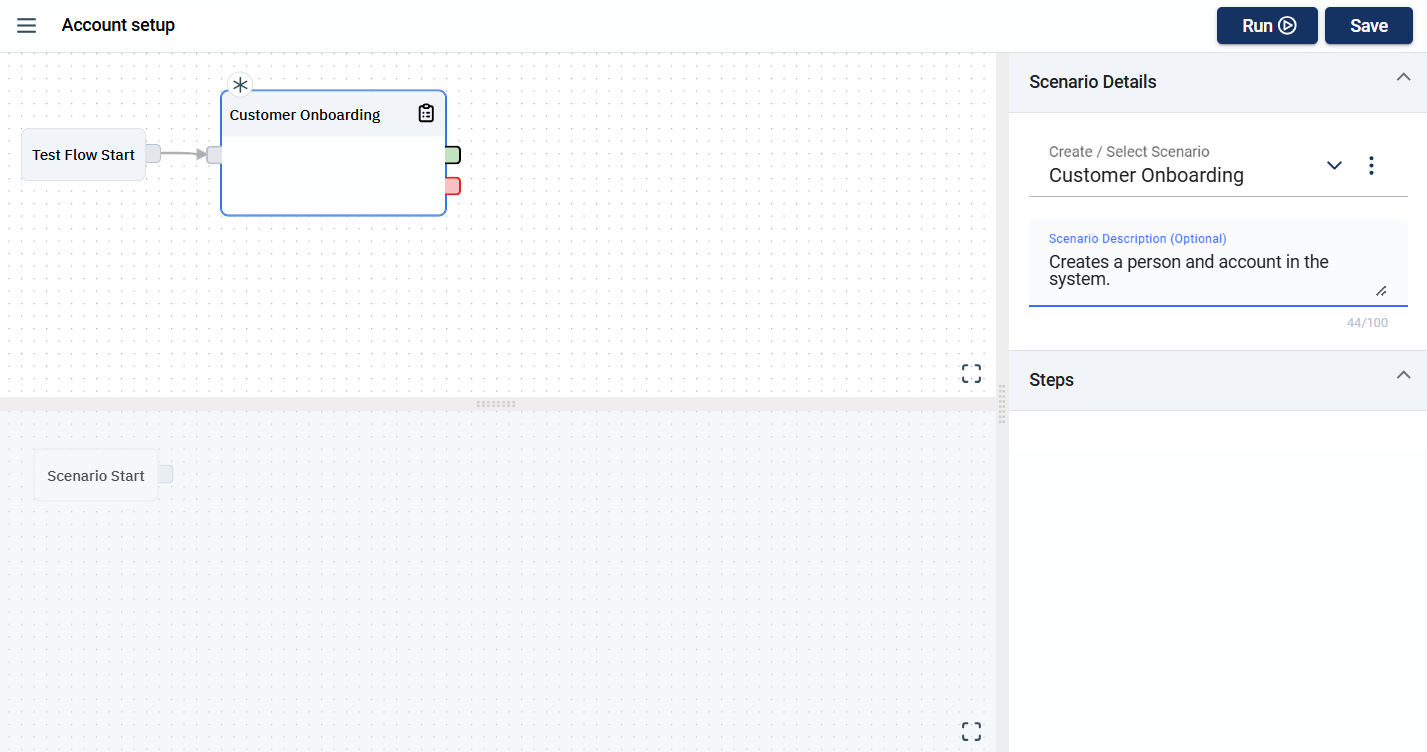
Task: Click the asterisk badge on Customer Onboarding node
Action: click(x=240, y=85)
